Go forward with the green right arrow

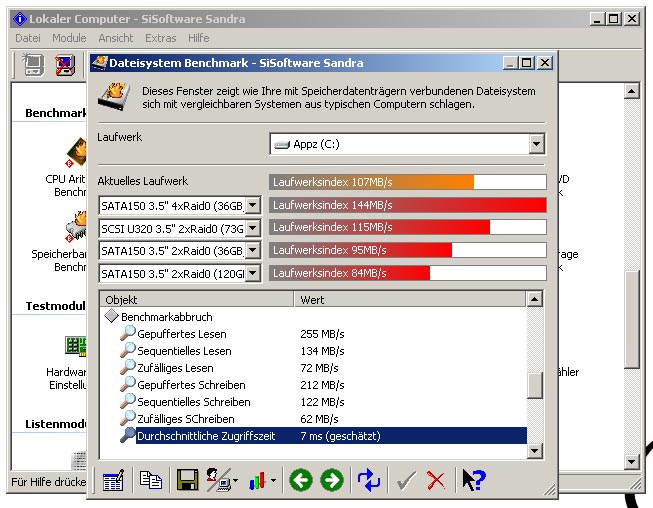(332, 480)
